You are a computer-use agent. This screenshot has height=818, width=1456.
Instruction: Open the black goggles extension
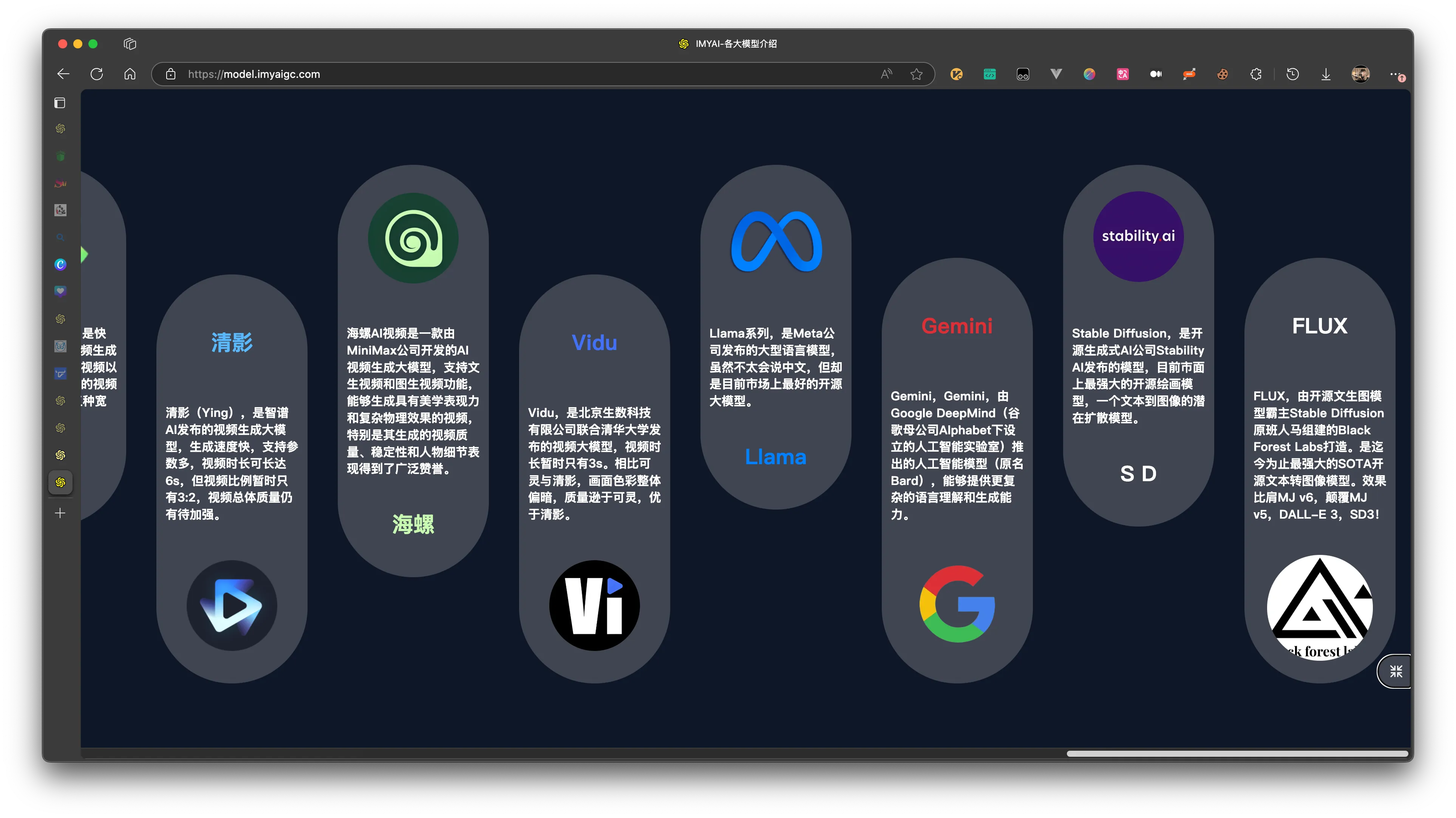(1023, 74)
